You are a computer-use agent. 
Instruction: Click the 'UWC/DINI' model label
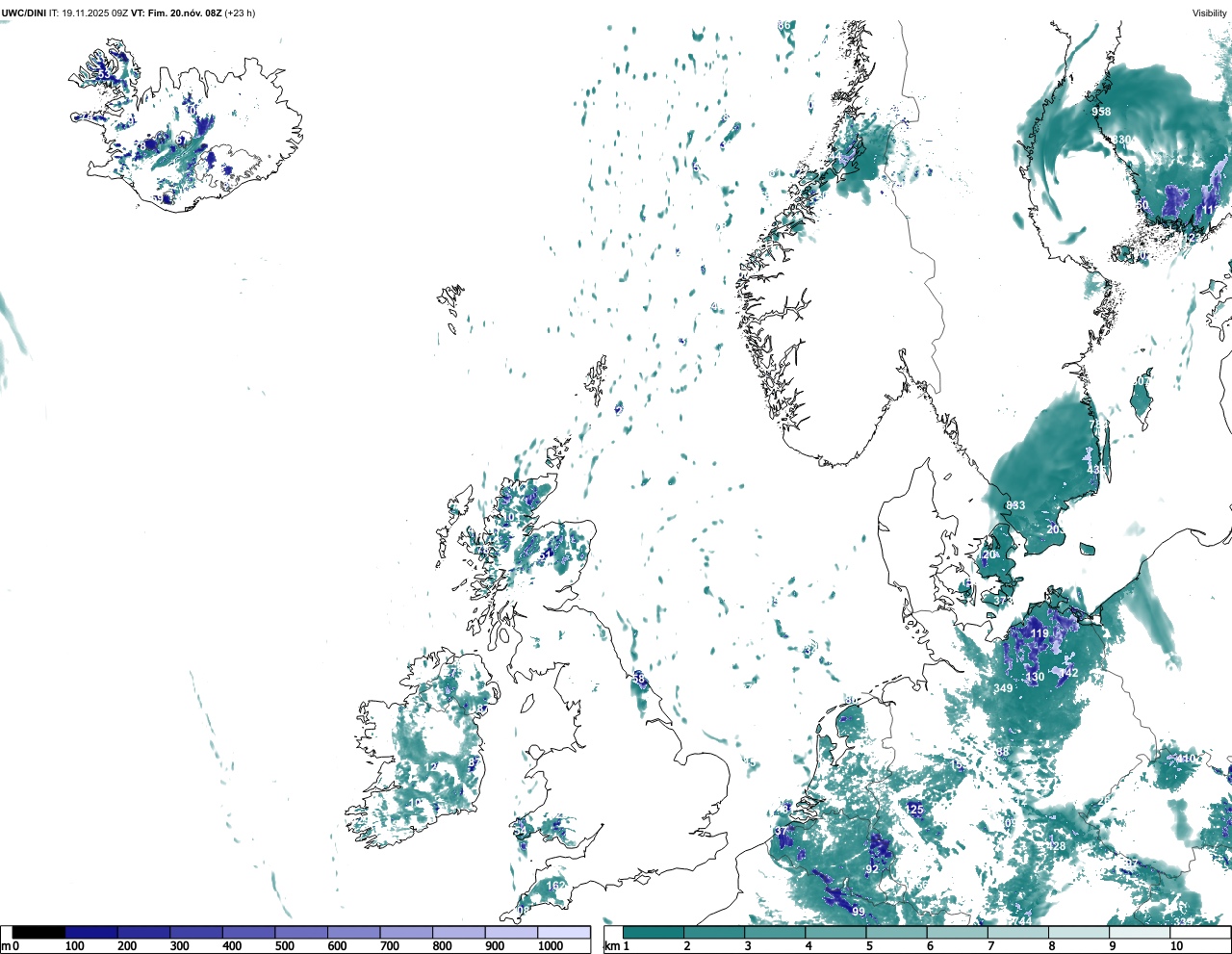pos(24,13)
